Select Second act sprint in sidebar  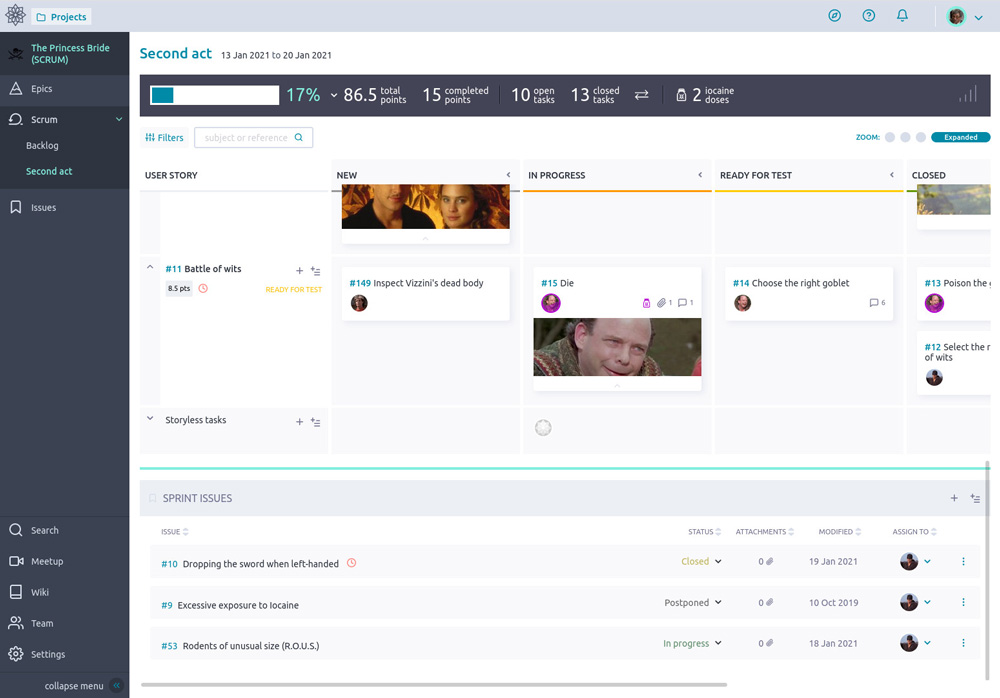coord(48,171)
